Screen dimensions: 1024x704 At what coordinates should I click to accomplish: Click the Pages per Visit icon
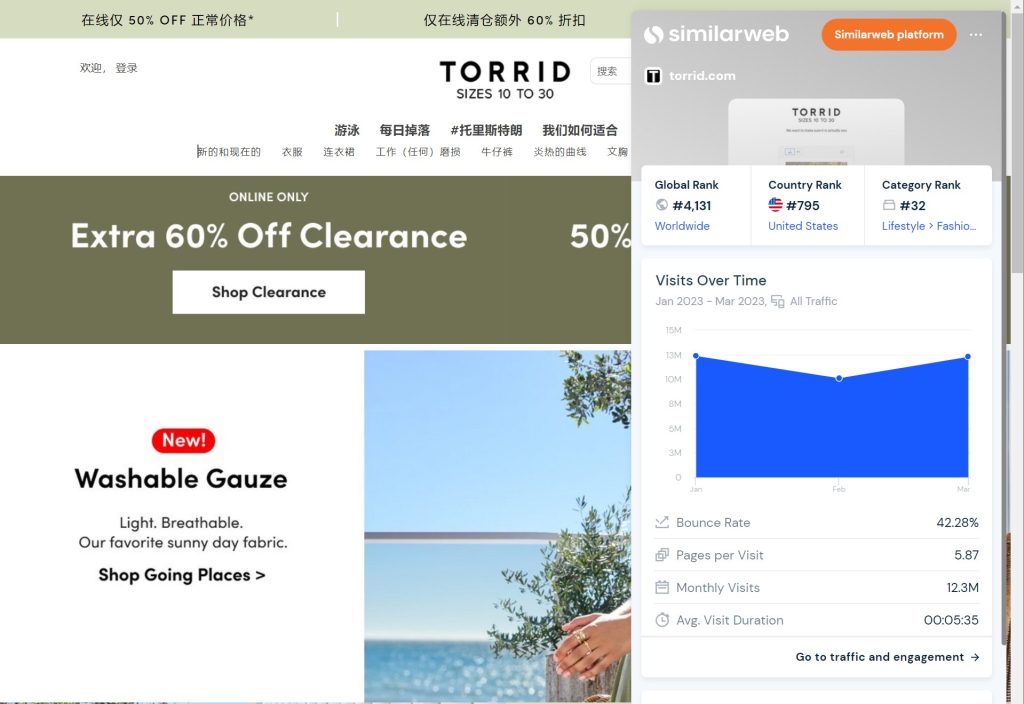pyautogui.click(x=662, y=555)
